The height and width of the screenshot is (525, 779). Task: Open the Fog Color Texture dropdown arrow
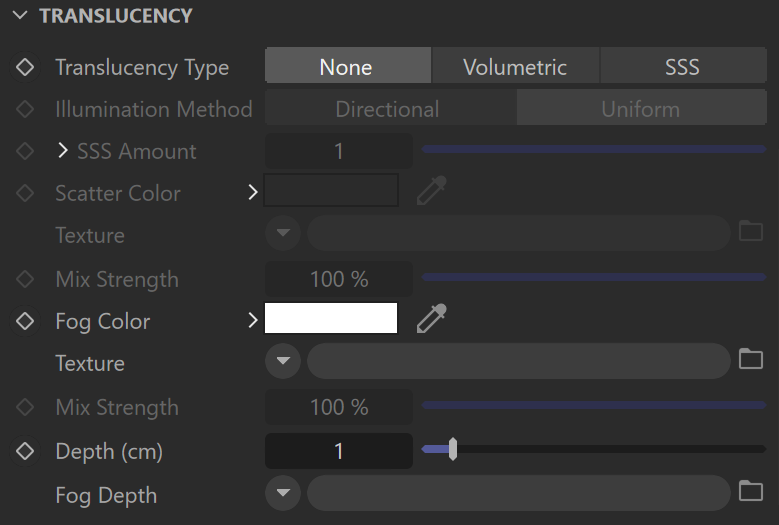(283, 361)
